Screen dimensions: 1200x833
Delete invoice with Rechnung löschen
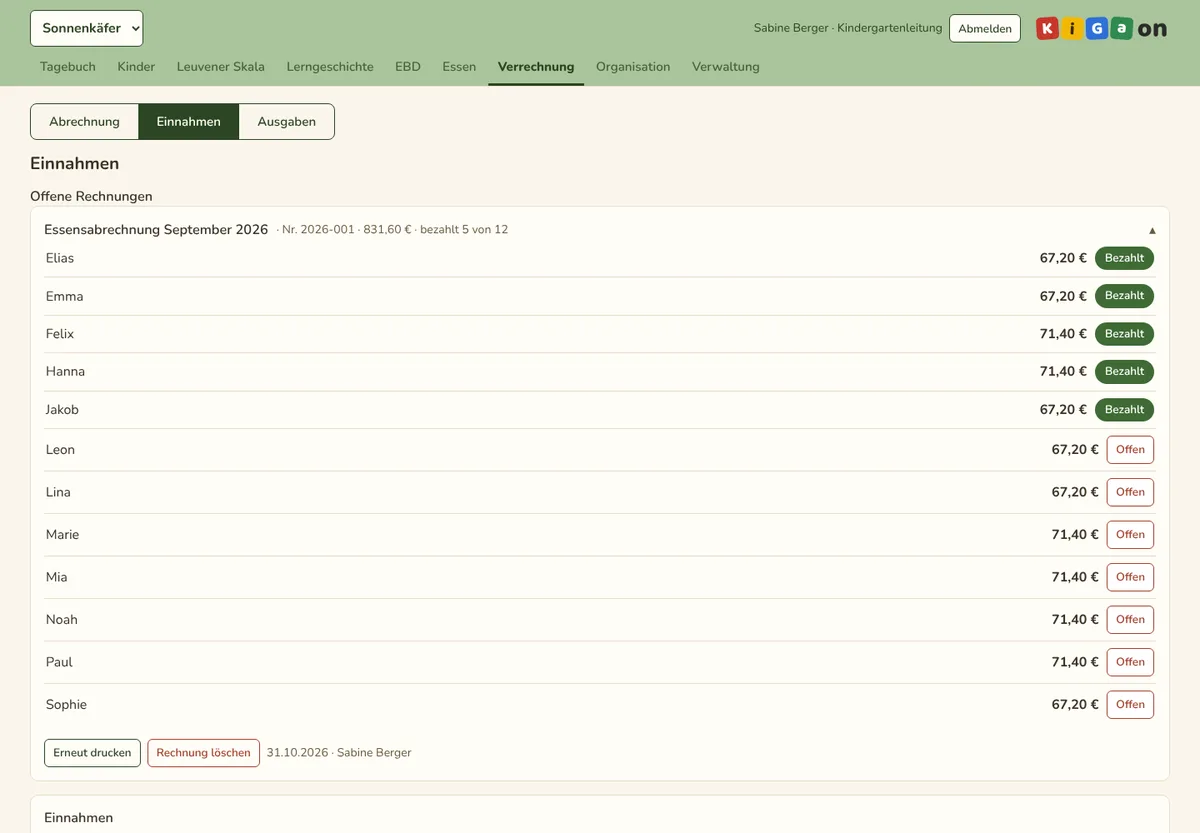point(204,753)
